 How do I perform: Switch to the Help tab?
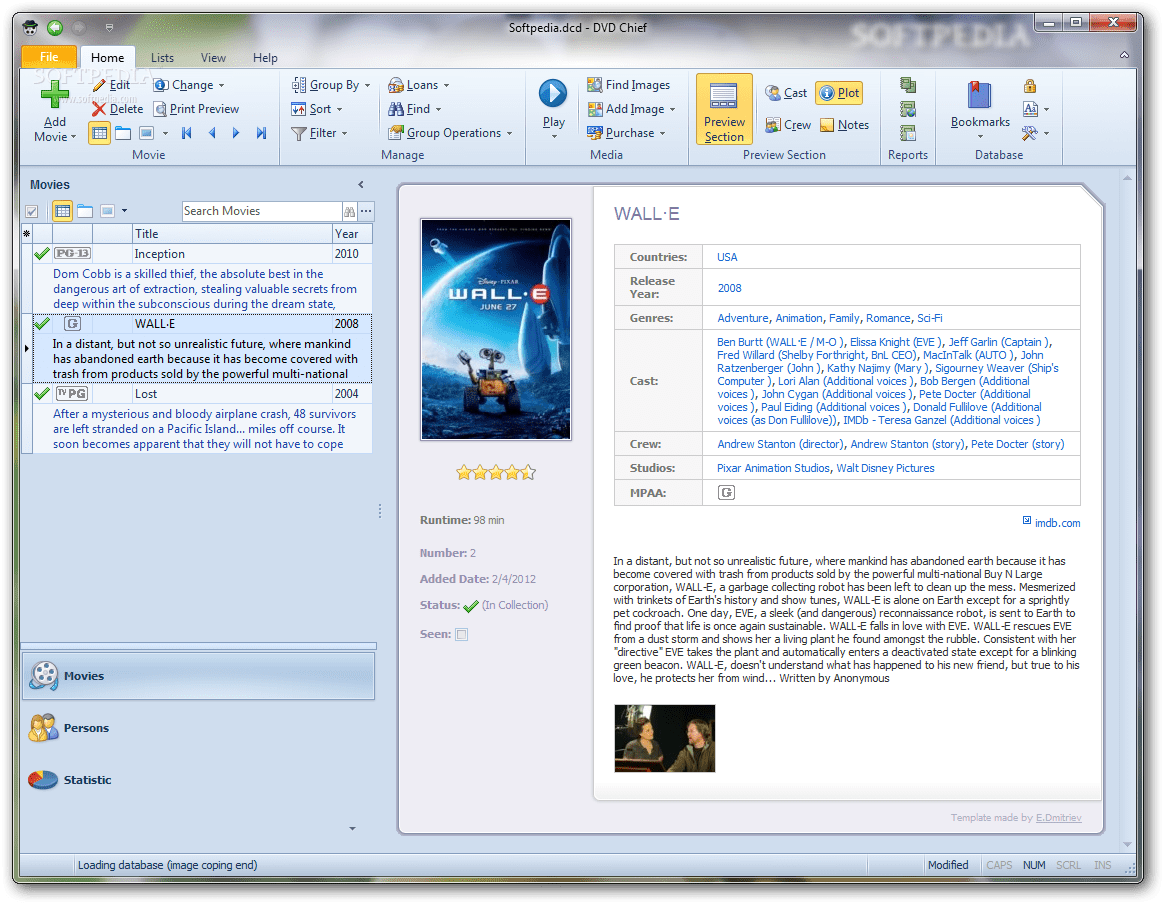click(x=265, y=57)
